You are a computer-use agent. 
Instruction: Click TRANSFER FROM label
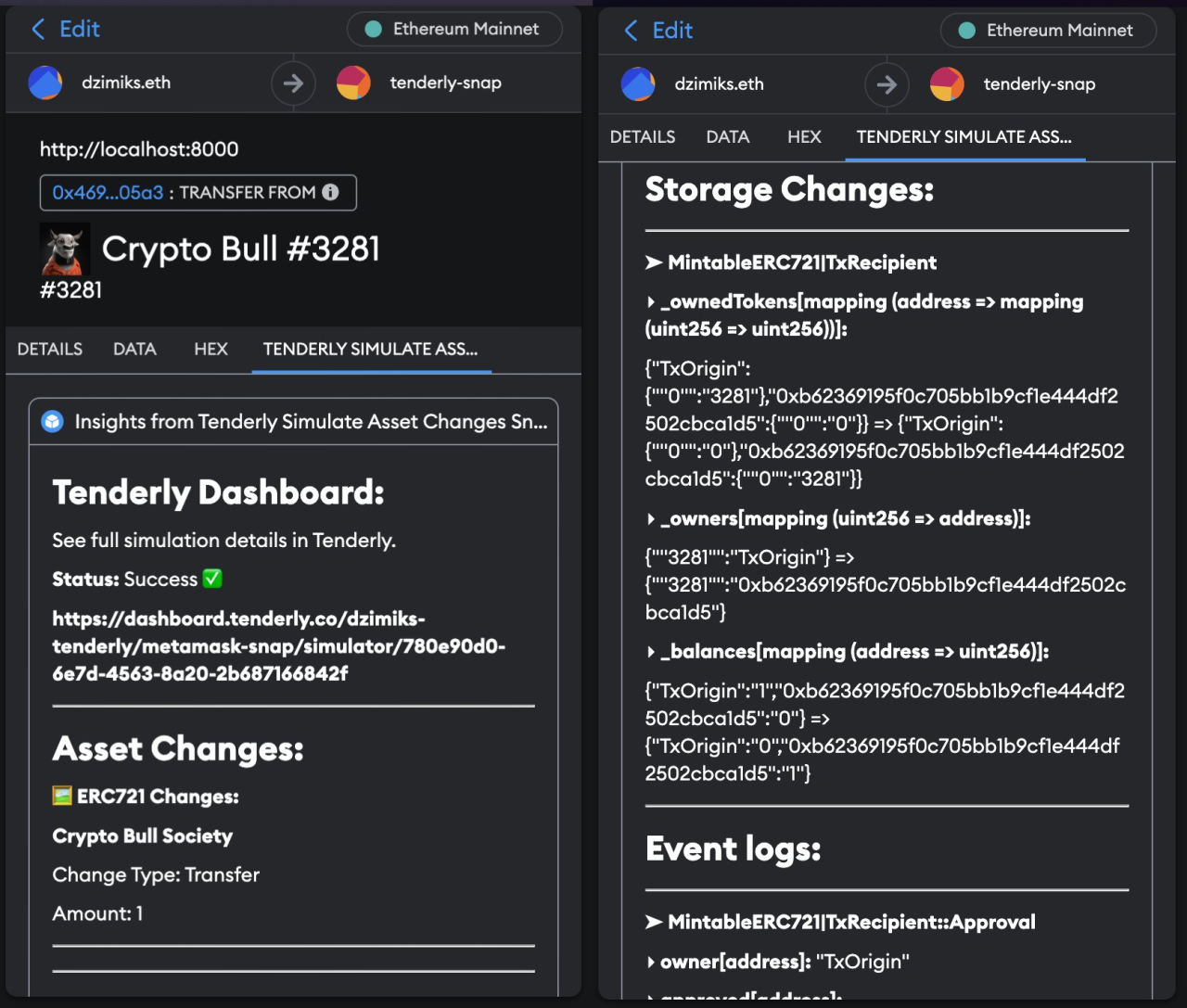248,192
